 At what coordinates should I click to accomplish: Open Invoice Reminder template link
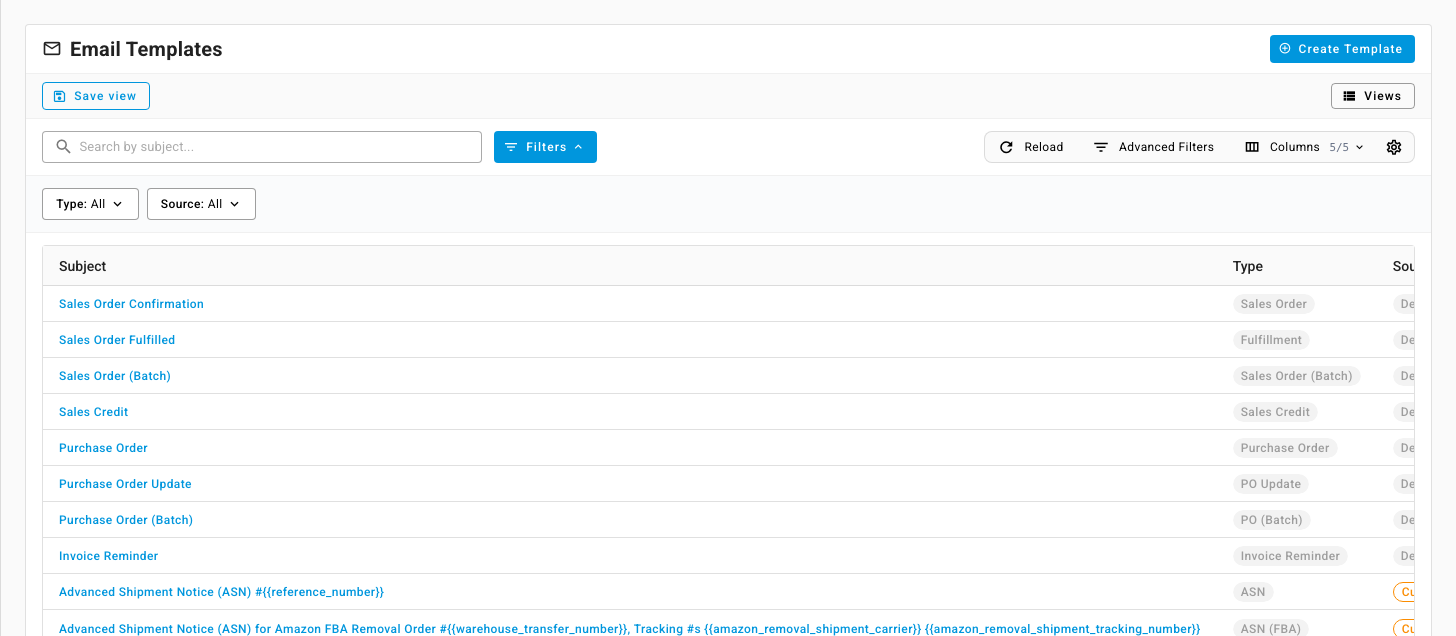pyautogui.click(x=109, y=556)
